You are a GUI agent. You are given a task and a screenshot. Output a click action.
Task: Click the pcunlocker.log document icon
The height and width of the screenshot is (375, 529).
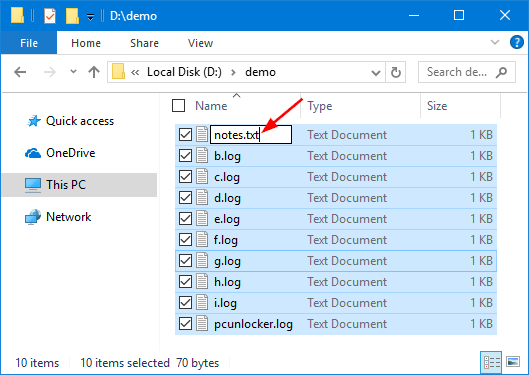pyautogui.click(x=202, y=323)
